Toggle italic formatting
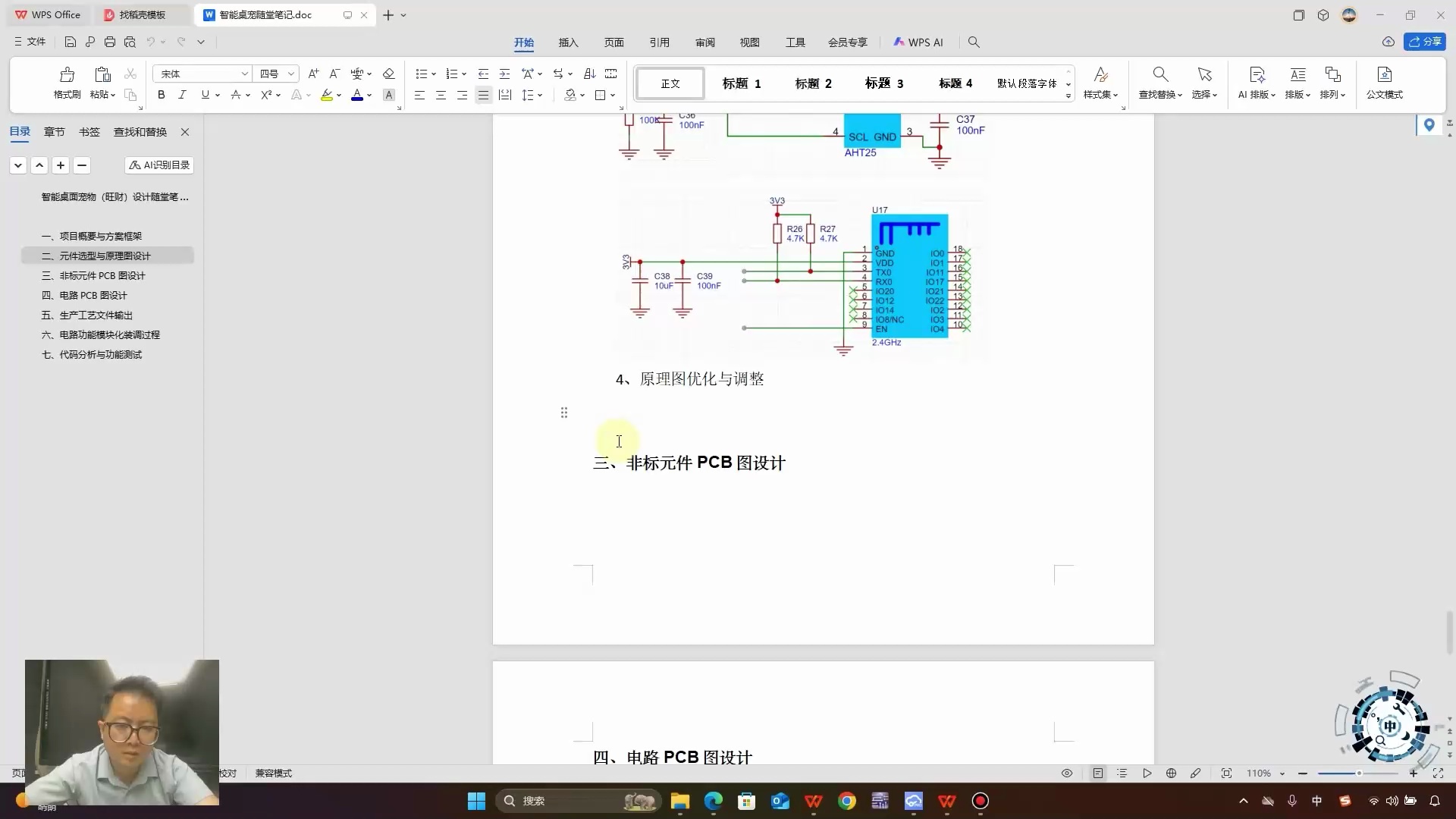Viewport: 1456px width, 819px height. pyautogui.click(x=182, y=95)
